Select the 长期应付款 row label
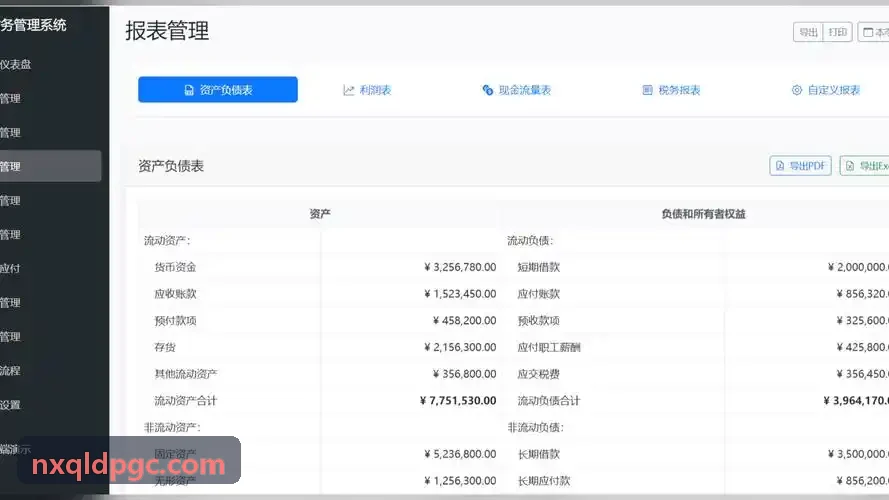The height and width of the screenshot is (500, 889). point(544,480)
